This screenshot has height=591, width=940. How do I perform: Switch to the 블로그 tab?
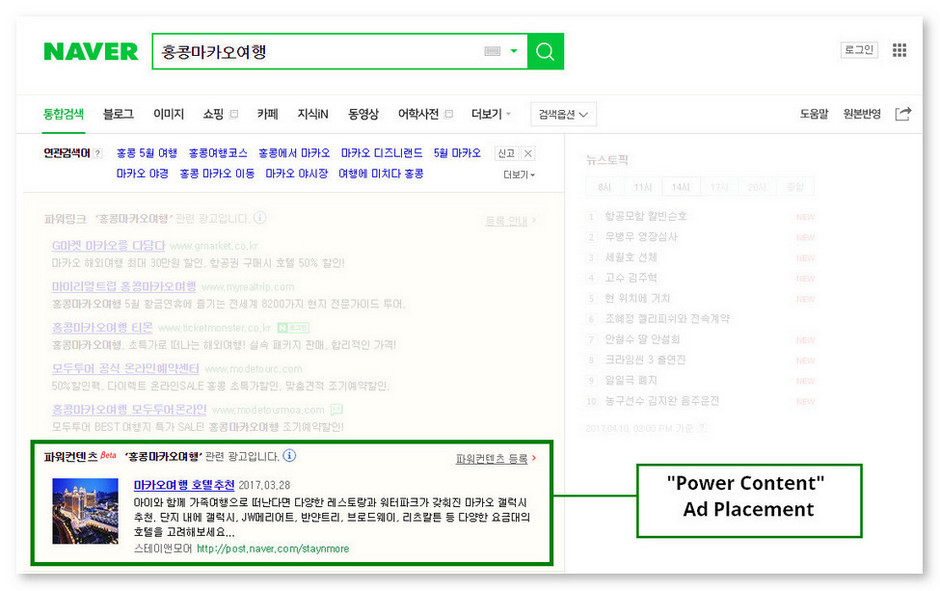coord(118,114)
